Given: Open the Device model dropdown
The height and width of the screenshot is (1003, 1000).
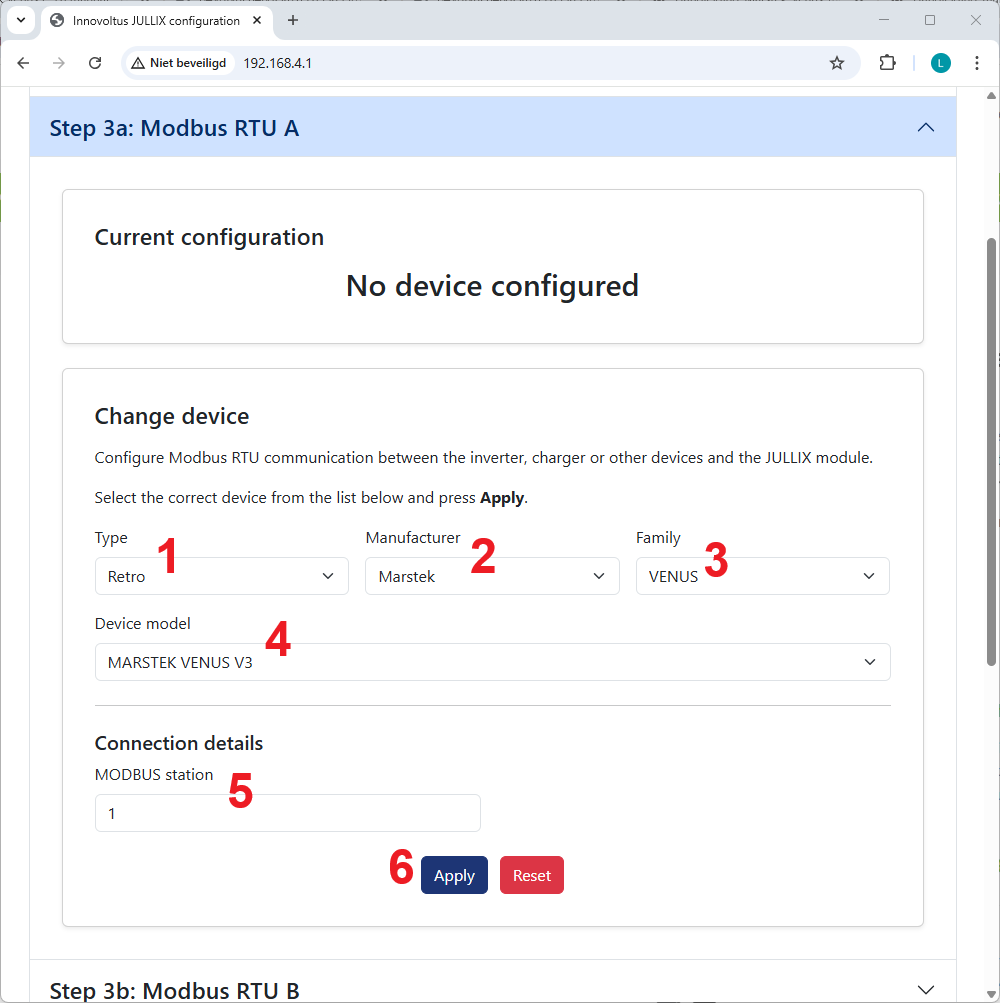Looking at the screenshot, I should (492, 662).
